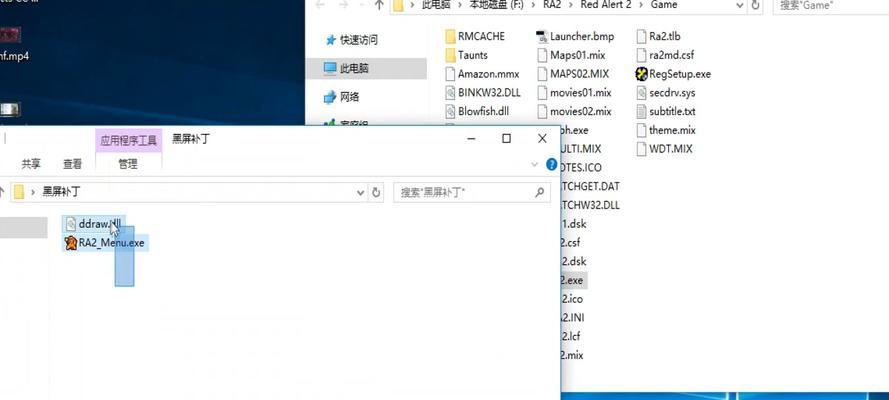Select the secdrv.sys file
This screenshot has height=400, width=889.
click(x=666, y=92)
